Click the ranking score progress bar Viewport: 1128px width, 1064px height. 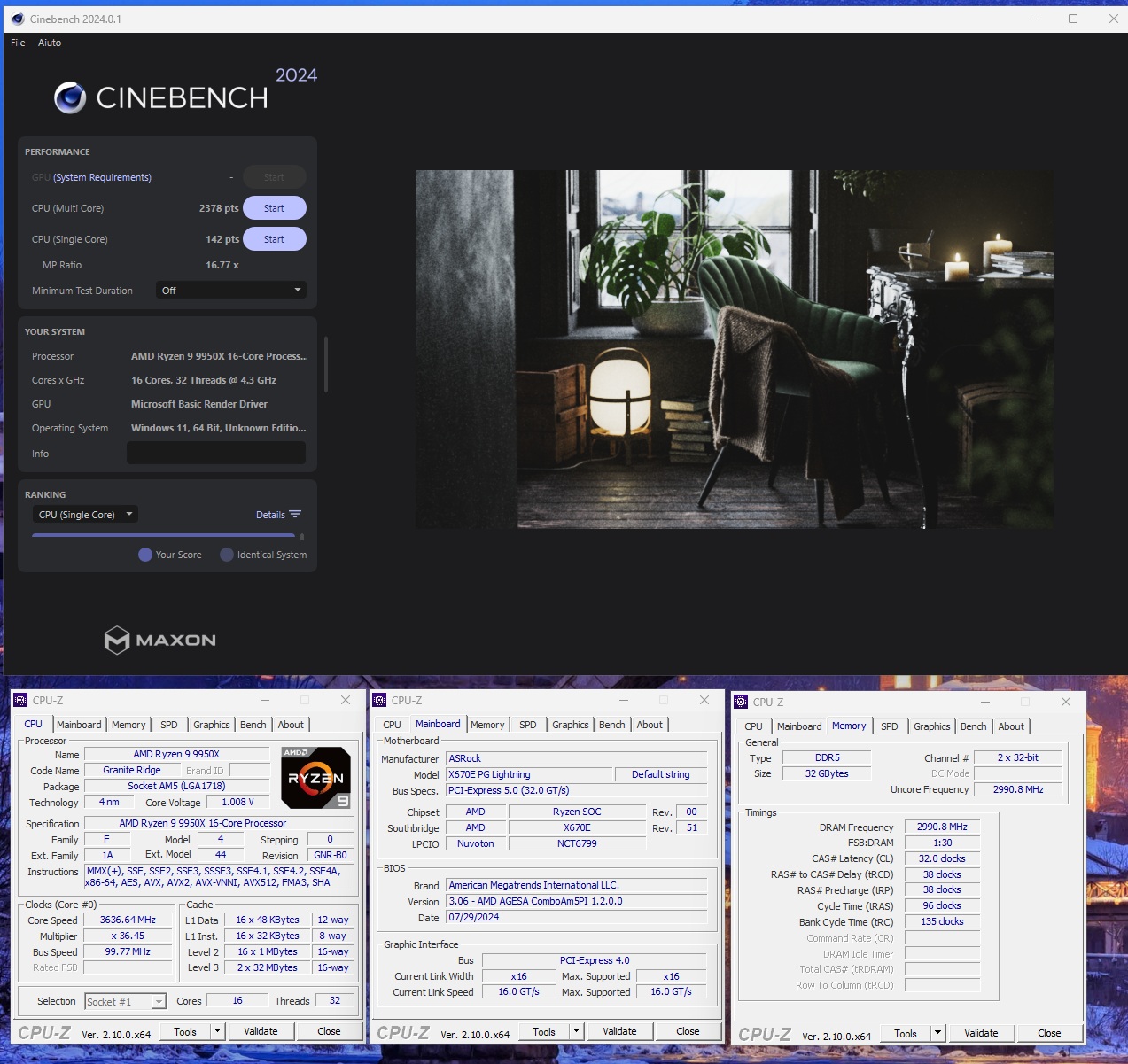pyautogui.click(x=164, y=535)
